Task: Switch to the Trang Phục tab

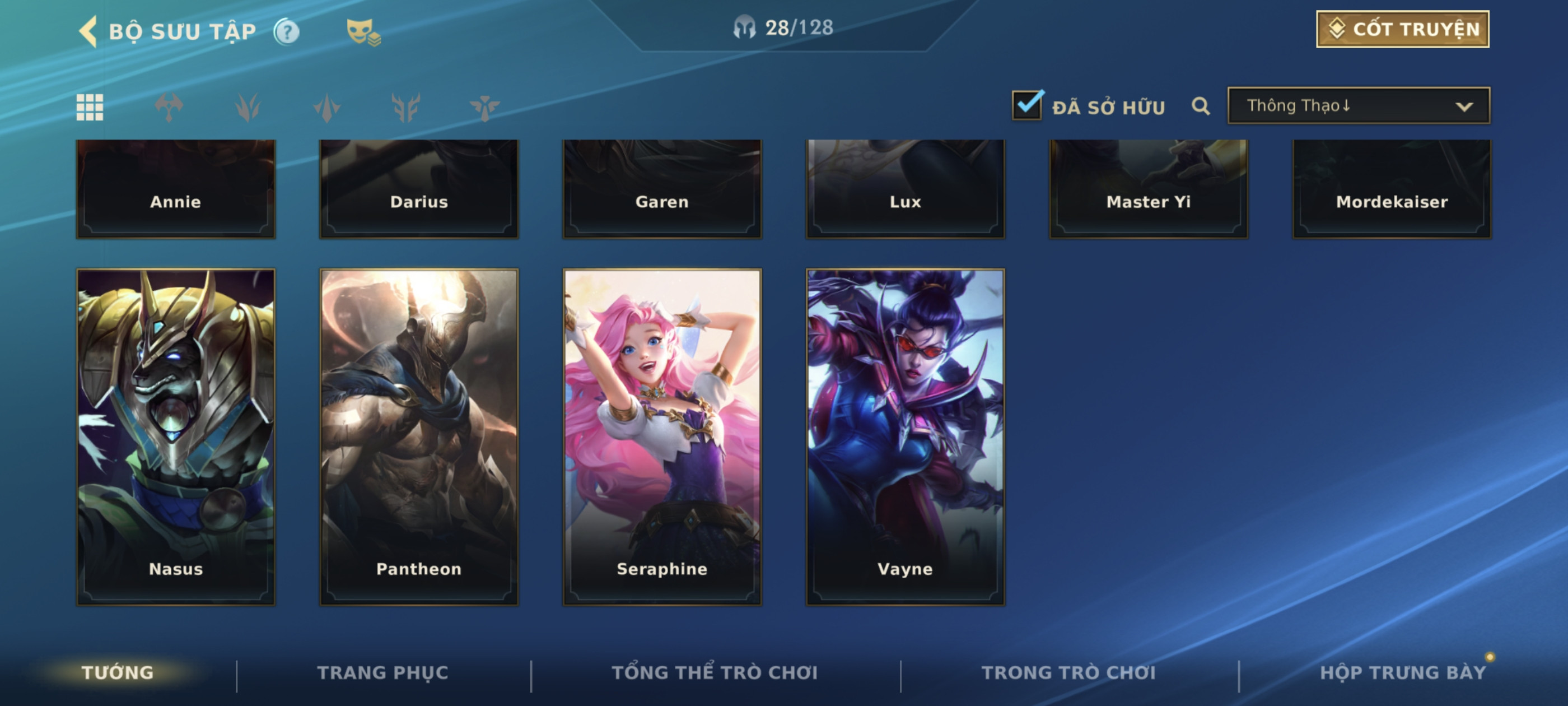Action: click(382, 672)
